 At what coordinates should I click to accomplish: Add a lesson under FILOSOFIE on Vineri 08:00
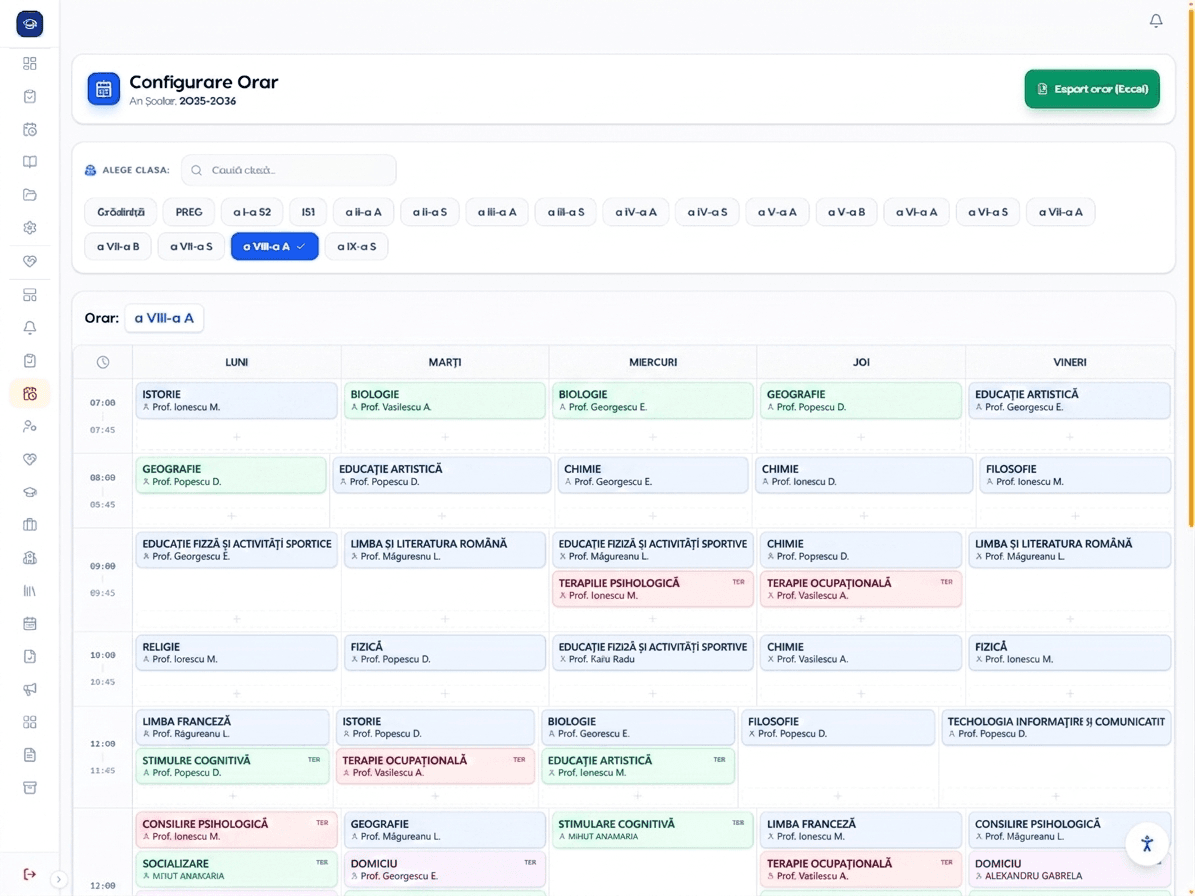point(1075,516)
